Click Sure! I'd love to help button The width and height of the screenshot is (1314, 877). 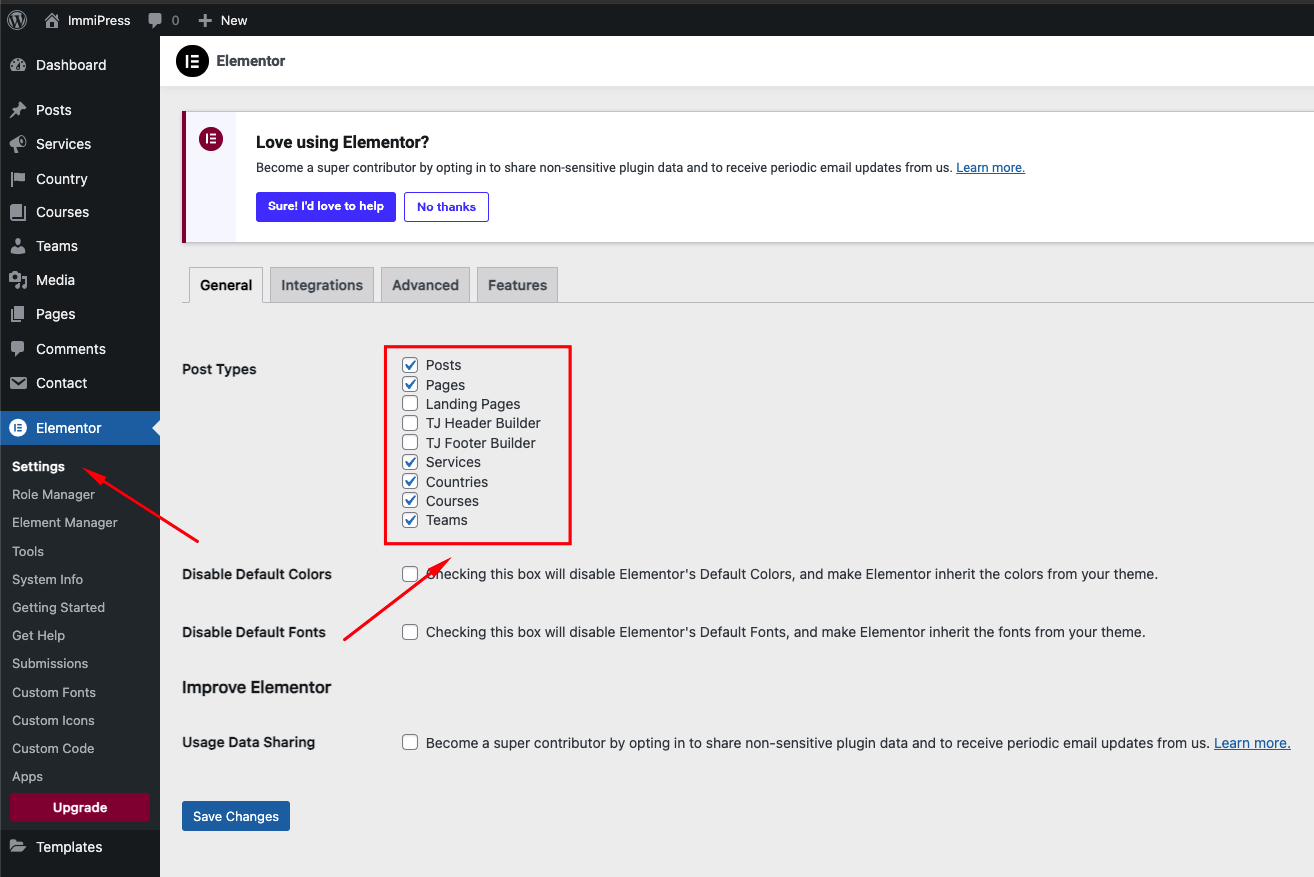point(326,207)
